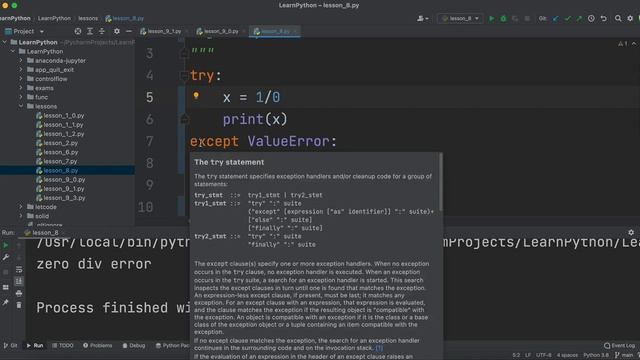Open lesson_8 run configuration dropdown

click(x=460, y=18)
